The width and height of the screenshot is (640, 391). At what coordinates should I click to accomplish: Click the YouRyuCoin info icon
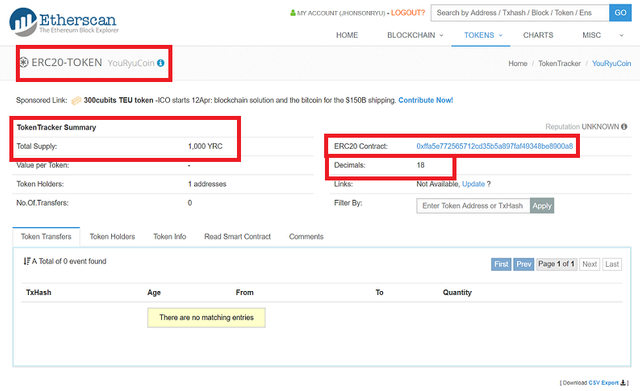(161, 63)
